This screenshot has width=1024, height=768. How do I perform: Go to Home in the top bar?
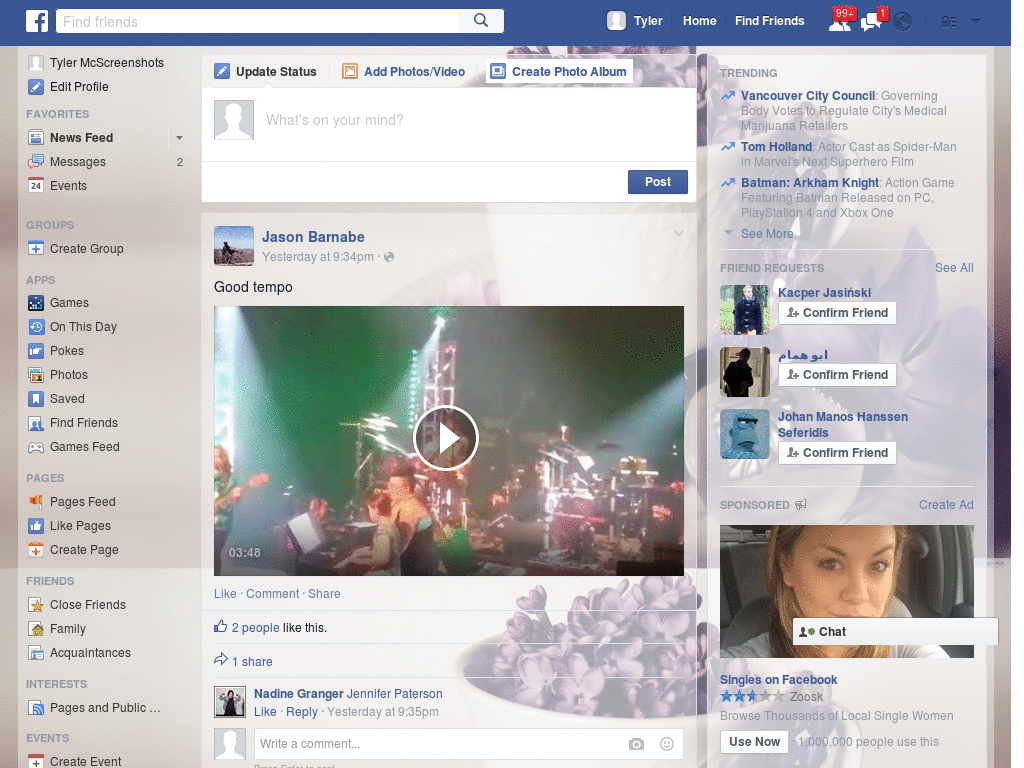pos(699,21)
